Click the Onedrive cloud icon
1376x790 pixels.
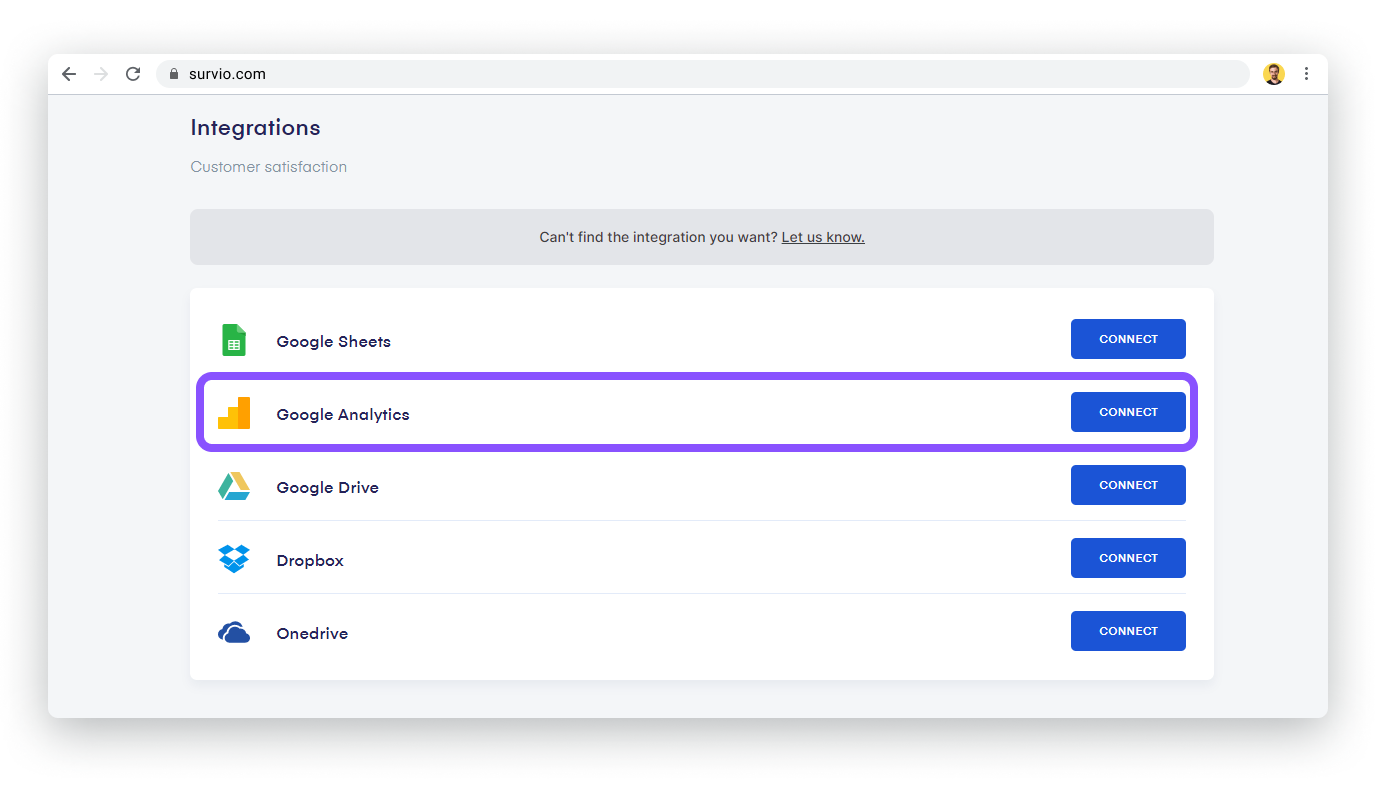point(234,632)
